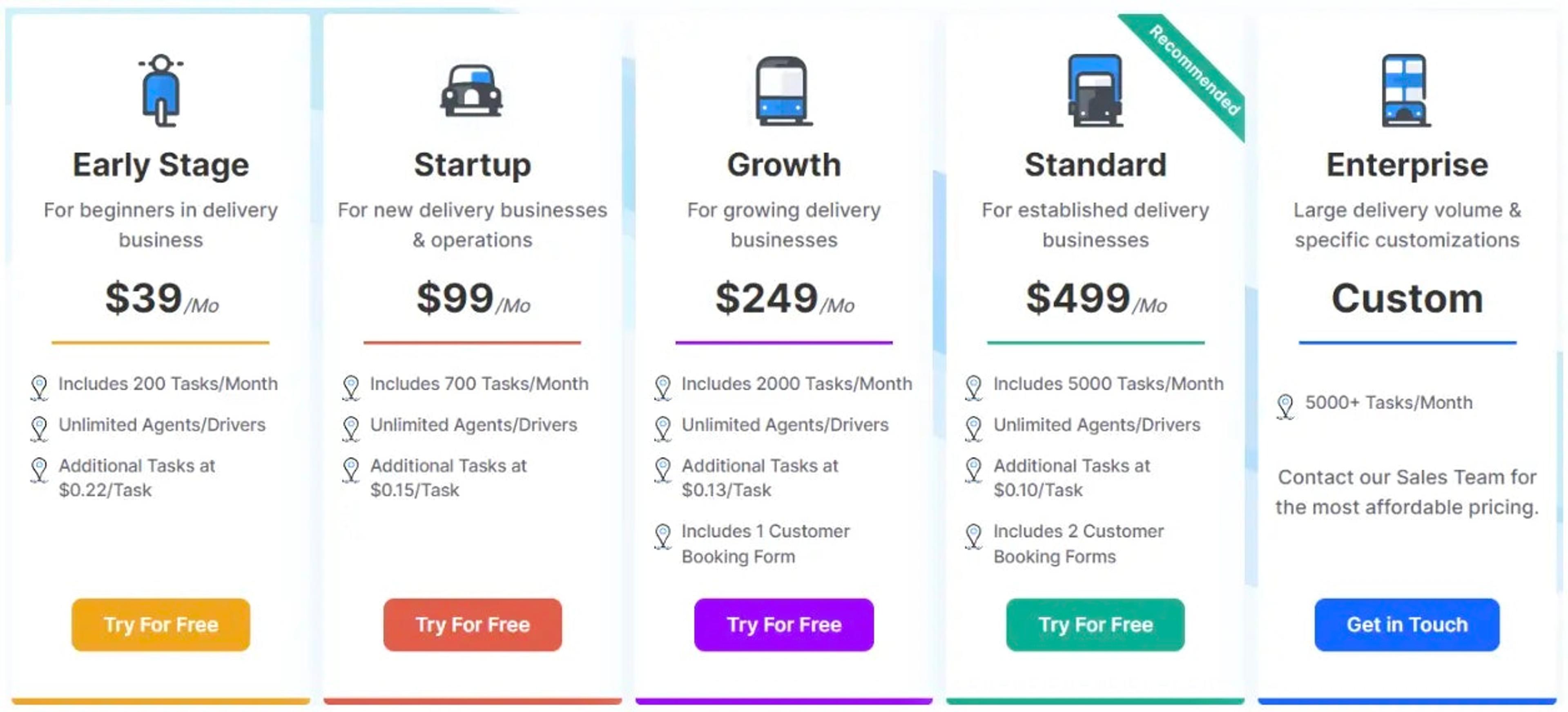The width and height of the screenshot is (1568, 712).
Task: Click the location pin beside 200 Tasks/Month
Action: point(40,385)
